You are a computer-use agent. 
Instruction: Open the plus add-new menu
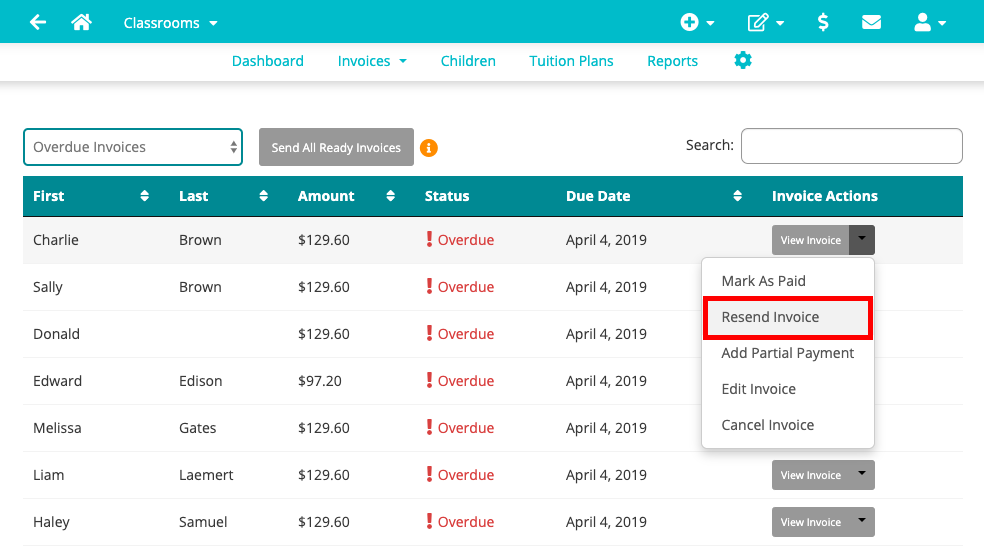(x=697, y=23)
